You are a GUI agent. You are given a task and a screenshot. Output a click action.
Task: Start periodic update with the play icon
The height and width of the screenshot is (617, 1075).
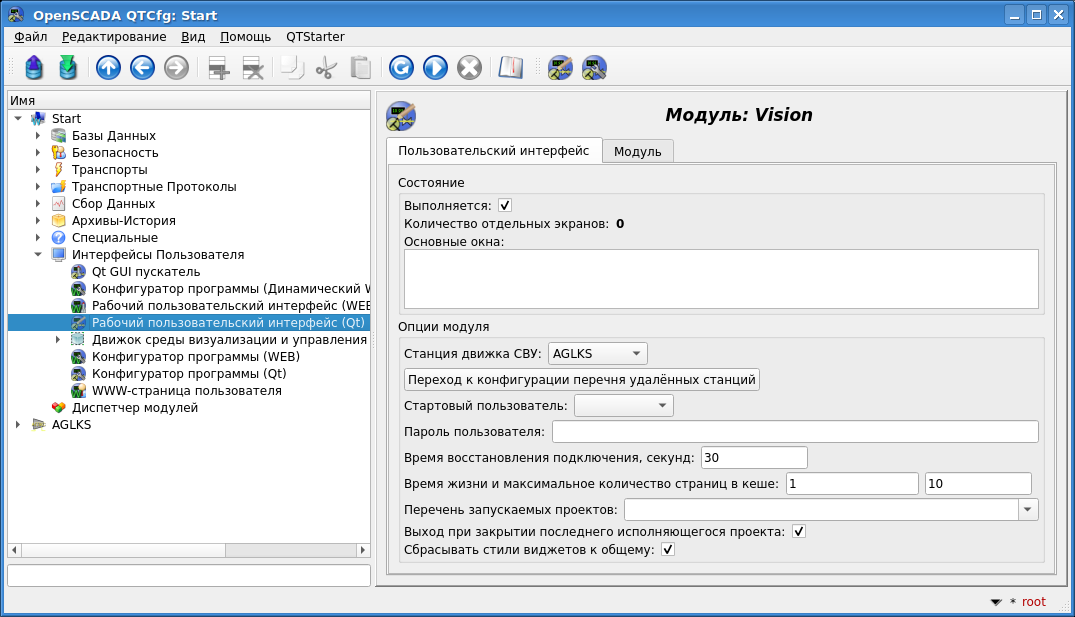point(435,68)
